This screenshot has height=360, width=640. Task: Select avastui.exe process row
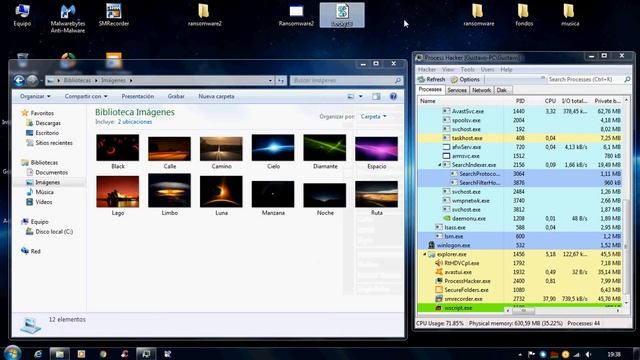pyautogui.click(x=519, y=272)
